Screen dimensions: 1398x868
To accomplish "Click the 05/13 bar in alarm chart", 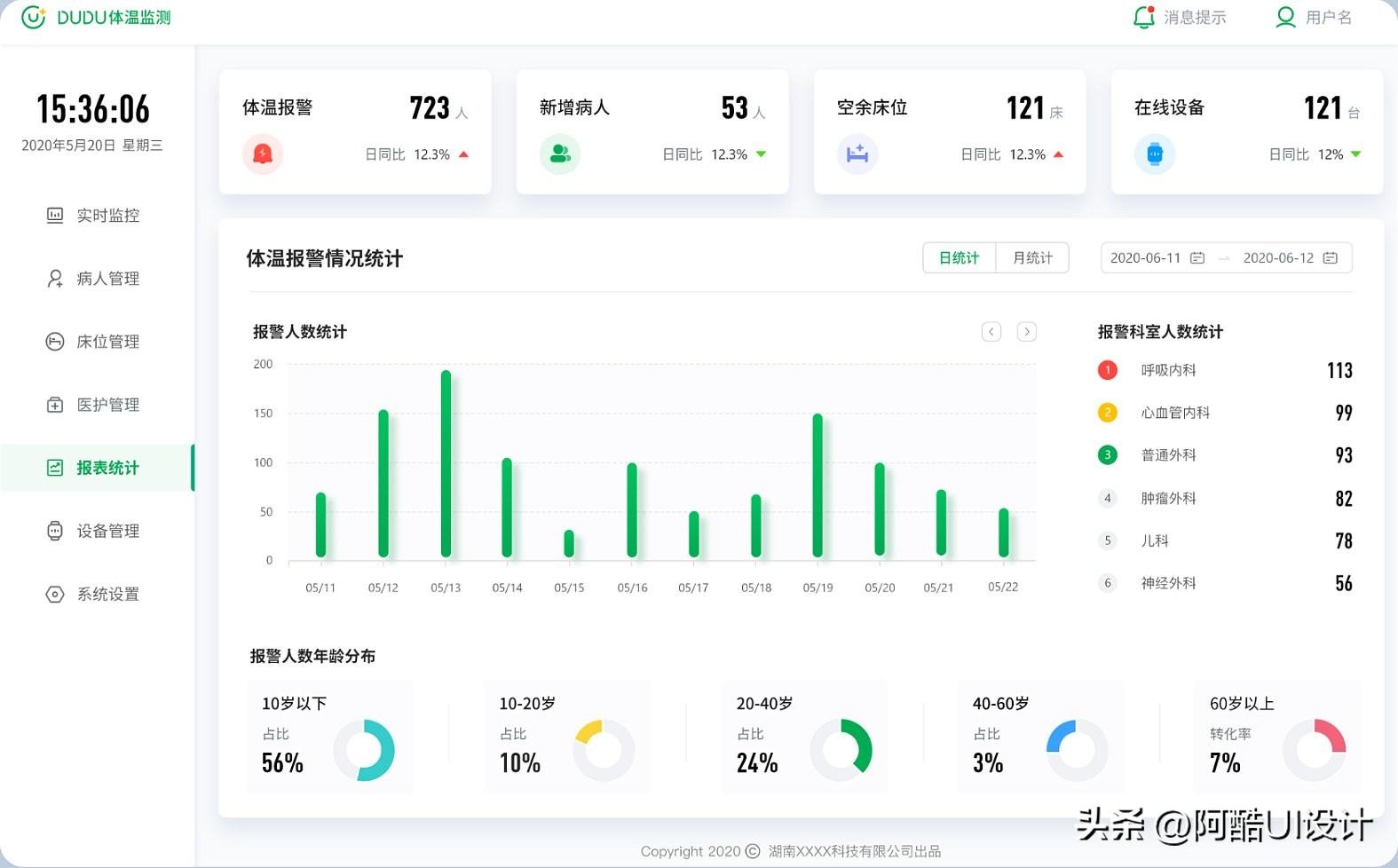I will point(446,463).
